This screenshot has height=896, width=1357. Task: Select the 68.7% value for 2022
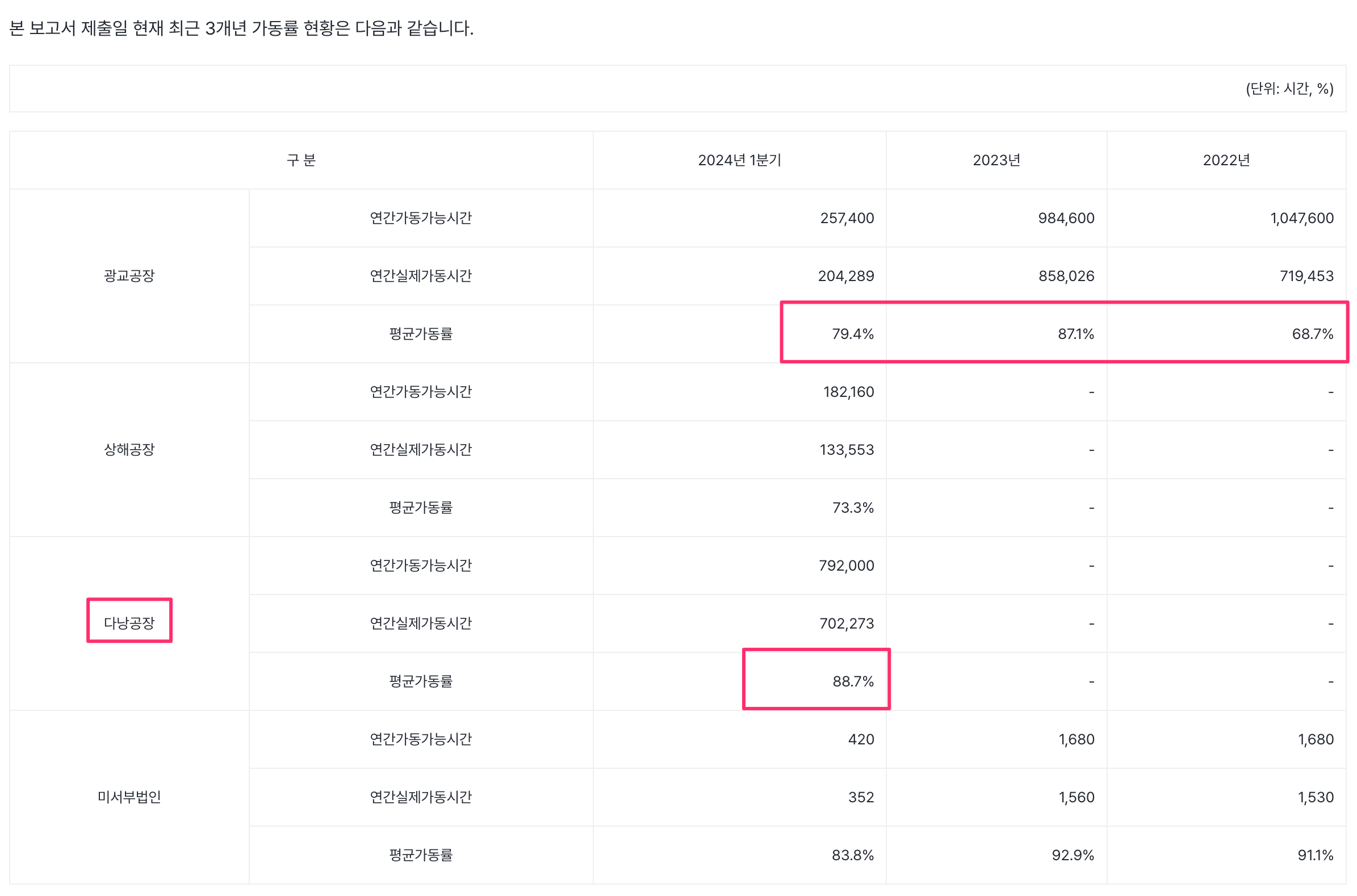(1312, 334)
